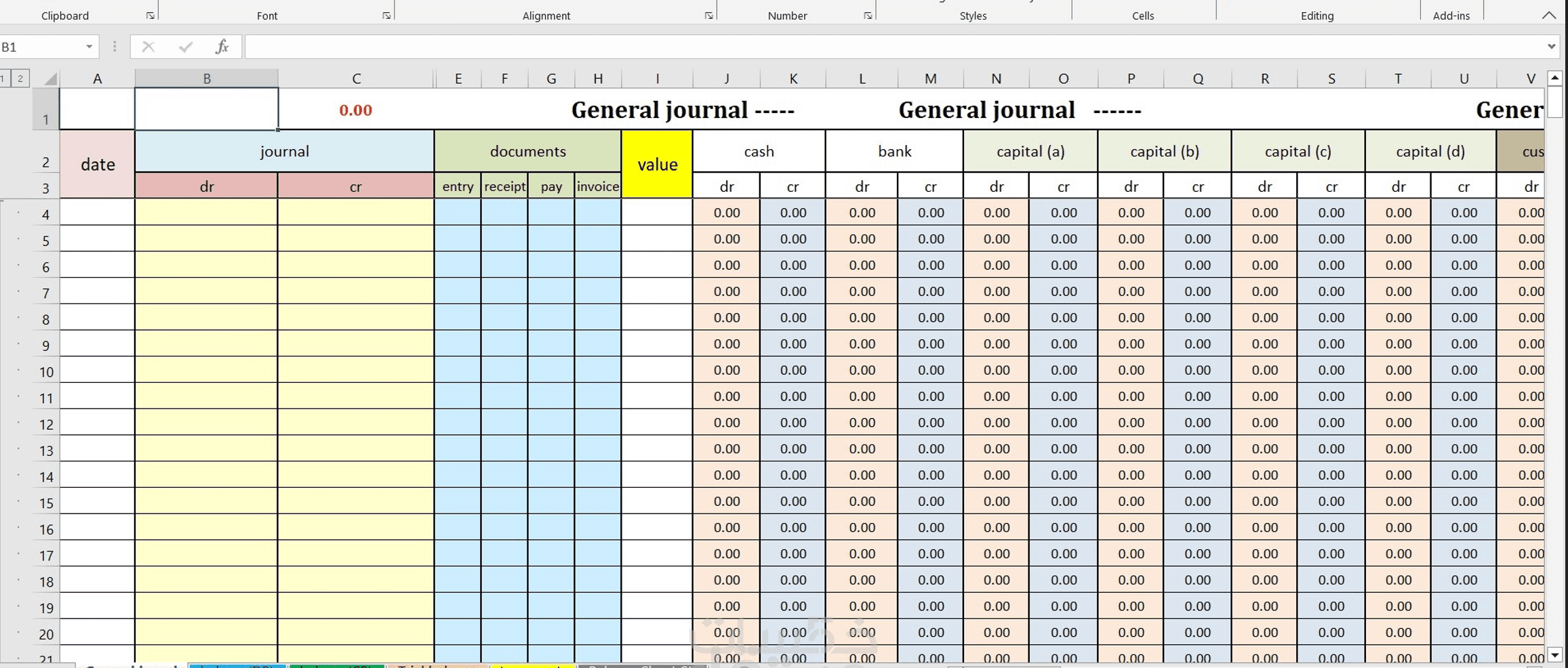This screenshot has height=668, width=1568.
Task: Select column A header
Action: (98, 79)
